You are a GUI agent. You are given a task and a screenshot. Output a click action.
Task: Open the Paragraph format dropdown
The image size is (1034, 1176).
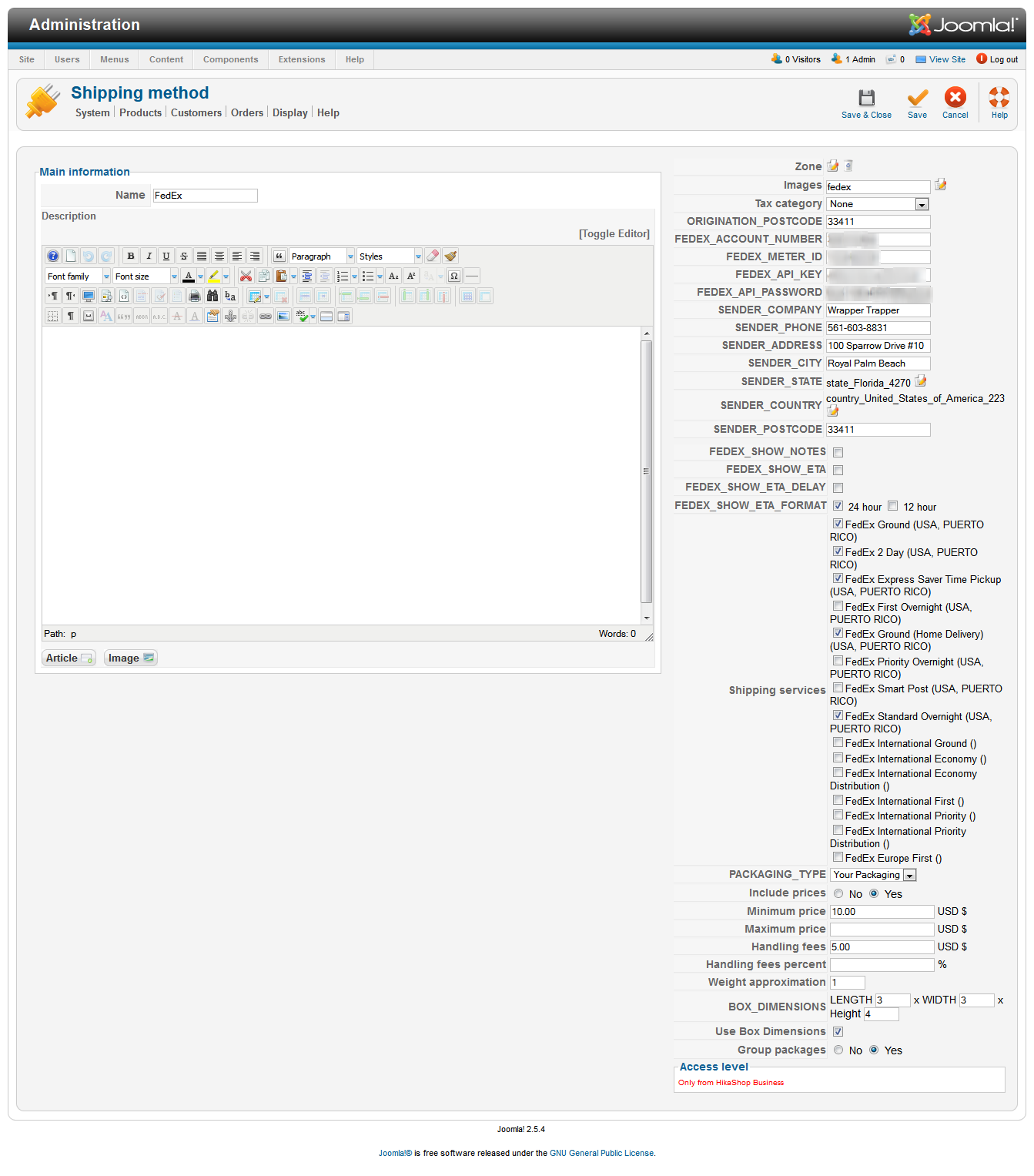coord(322,256)
